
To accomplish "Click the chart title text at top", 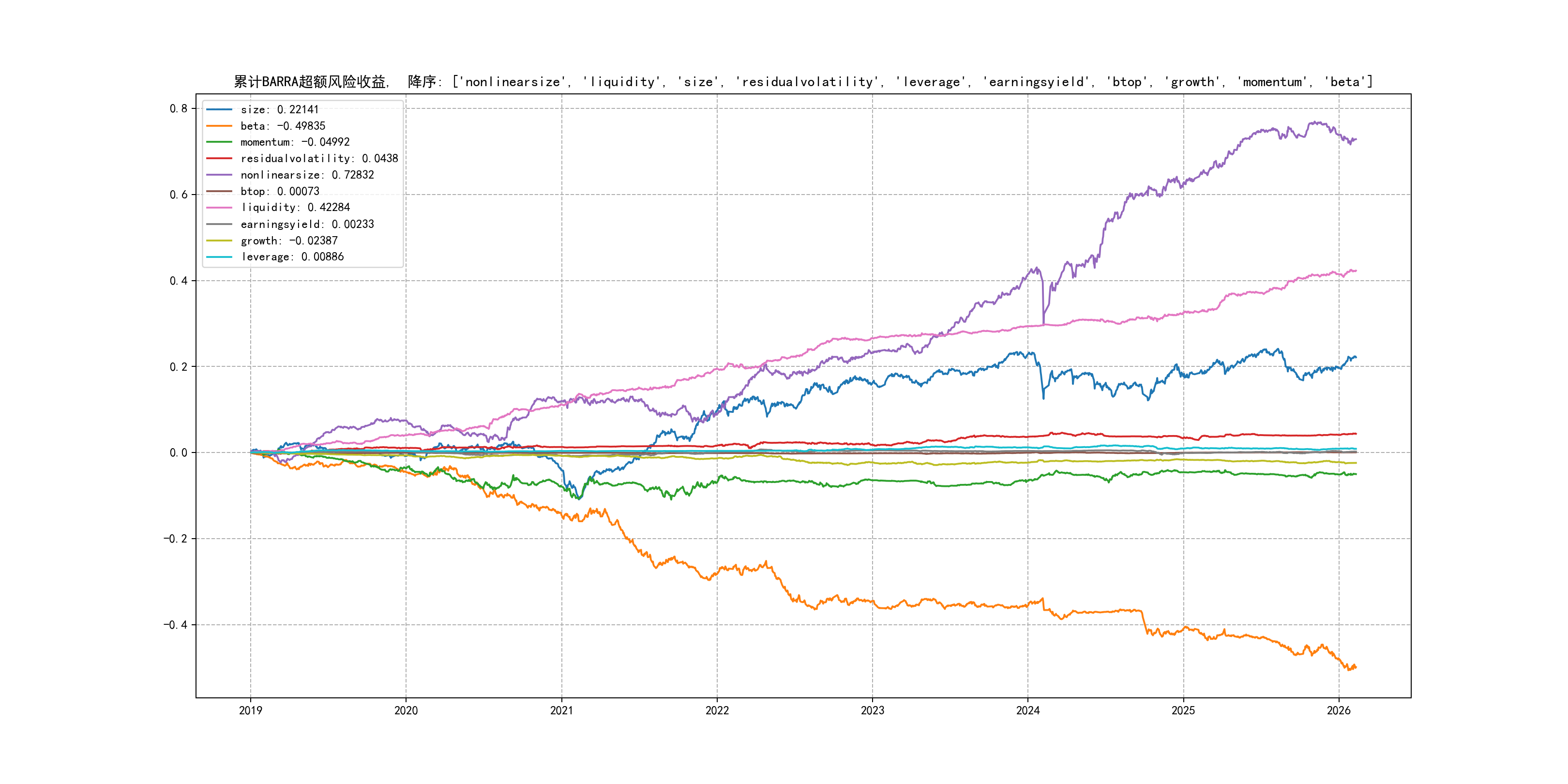I will pos(803,82).
